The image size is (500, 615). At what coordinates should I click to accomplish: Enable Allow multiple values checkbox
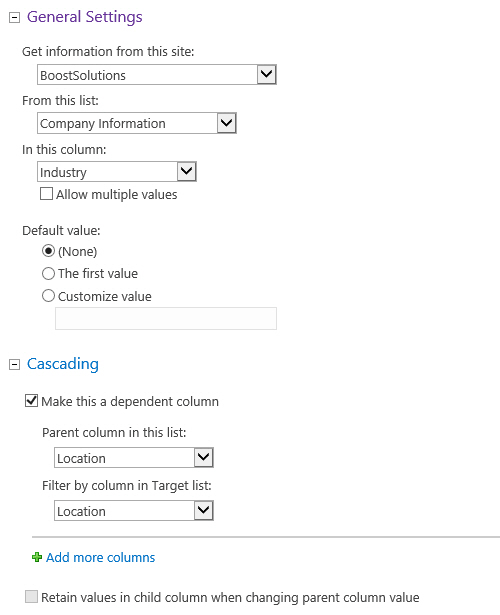click(x=46, y=194)
